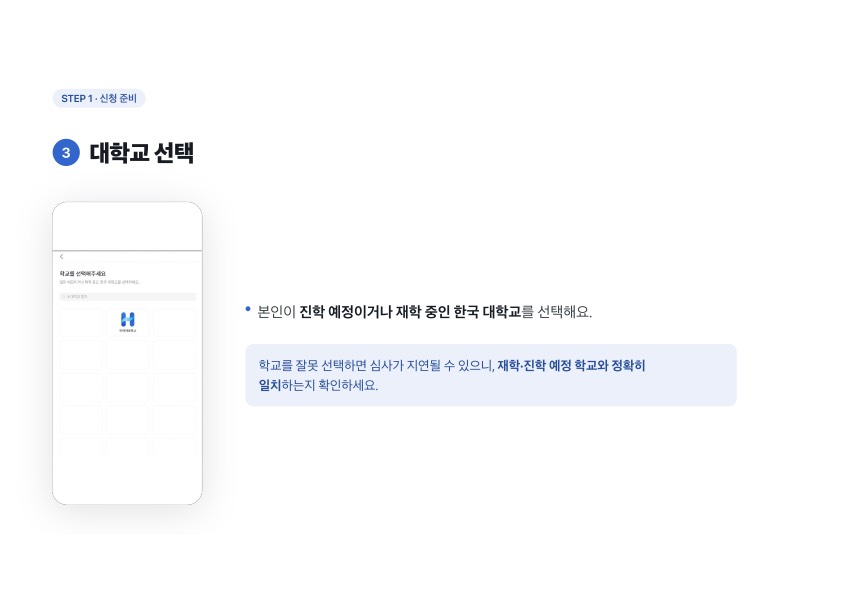Click the blue bullet point dot

(248, 309)
